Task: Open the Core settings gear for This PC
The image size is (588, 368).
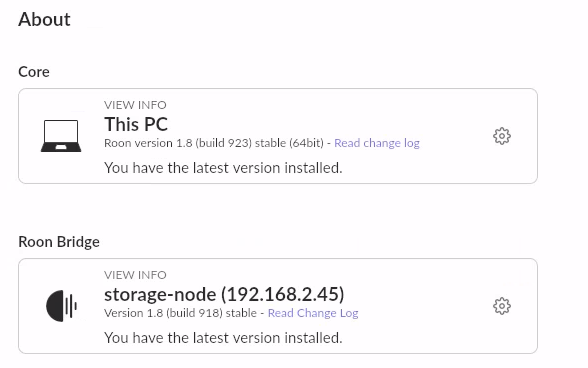Action: 502,136
